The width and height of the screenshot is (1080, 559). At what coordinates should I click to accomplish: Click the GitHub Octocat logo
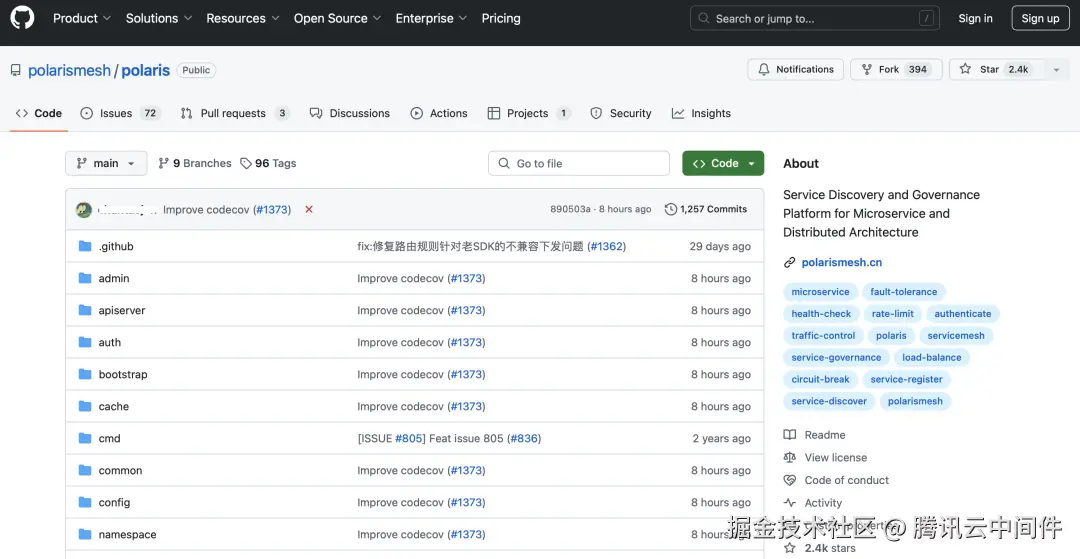pyautogui.click(x=22, y=18)
